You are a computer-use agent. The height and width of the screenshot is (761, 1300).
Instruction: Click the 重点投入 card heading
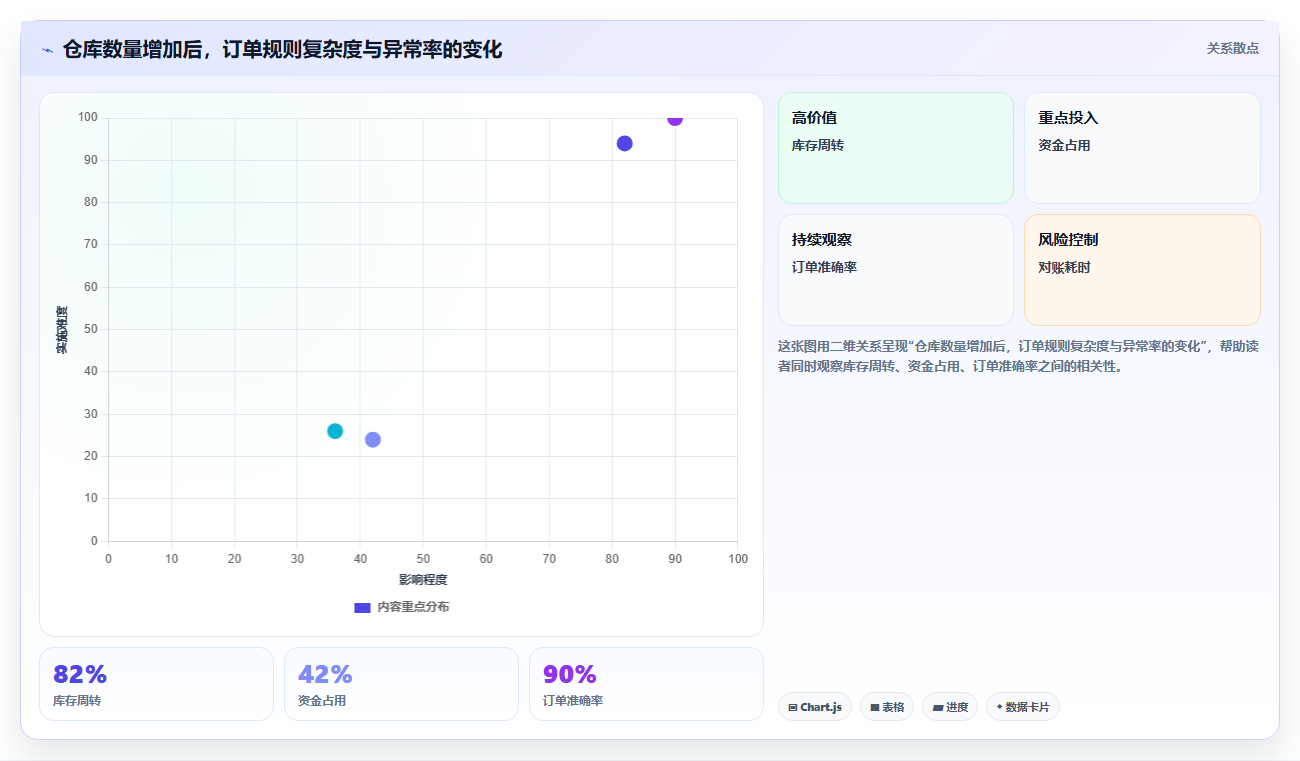(1068, 118)
